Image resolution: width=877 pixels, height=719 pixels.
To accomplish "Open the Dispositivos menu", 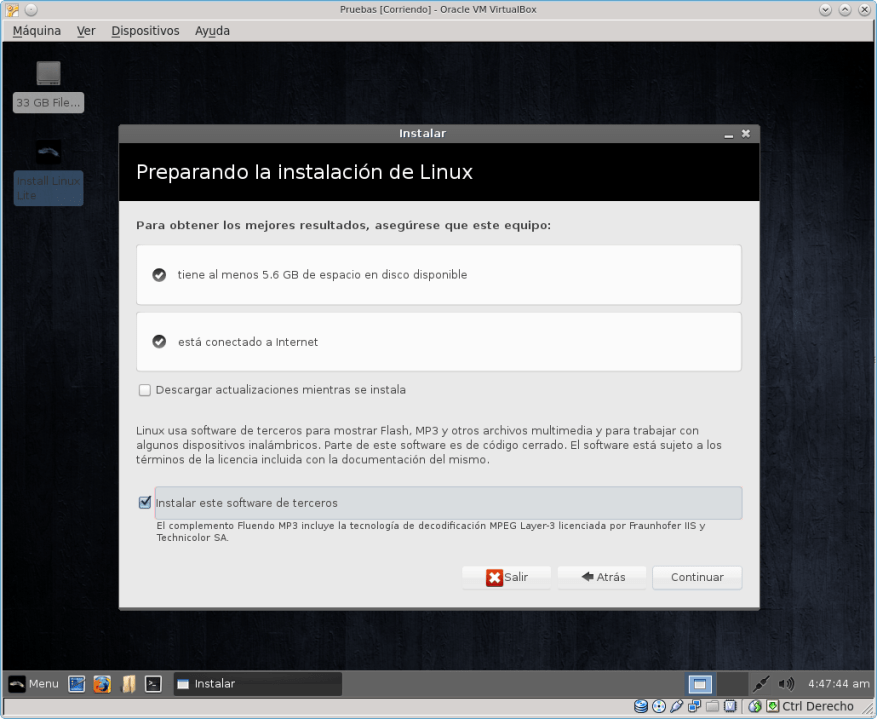I will click(x=145, y=31).
